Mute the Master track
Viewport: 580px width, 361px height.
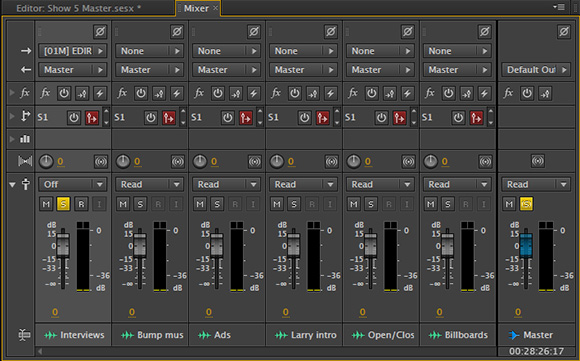click(x=509, y=204)
